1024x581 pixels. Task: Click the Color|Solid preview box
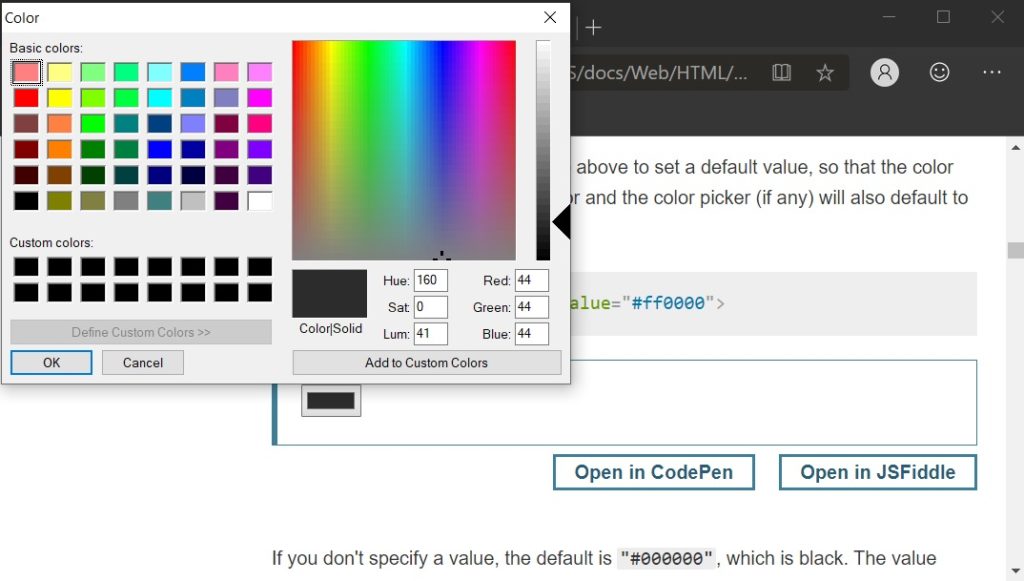[330, 293]
